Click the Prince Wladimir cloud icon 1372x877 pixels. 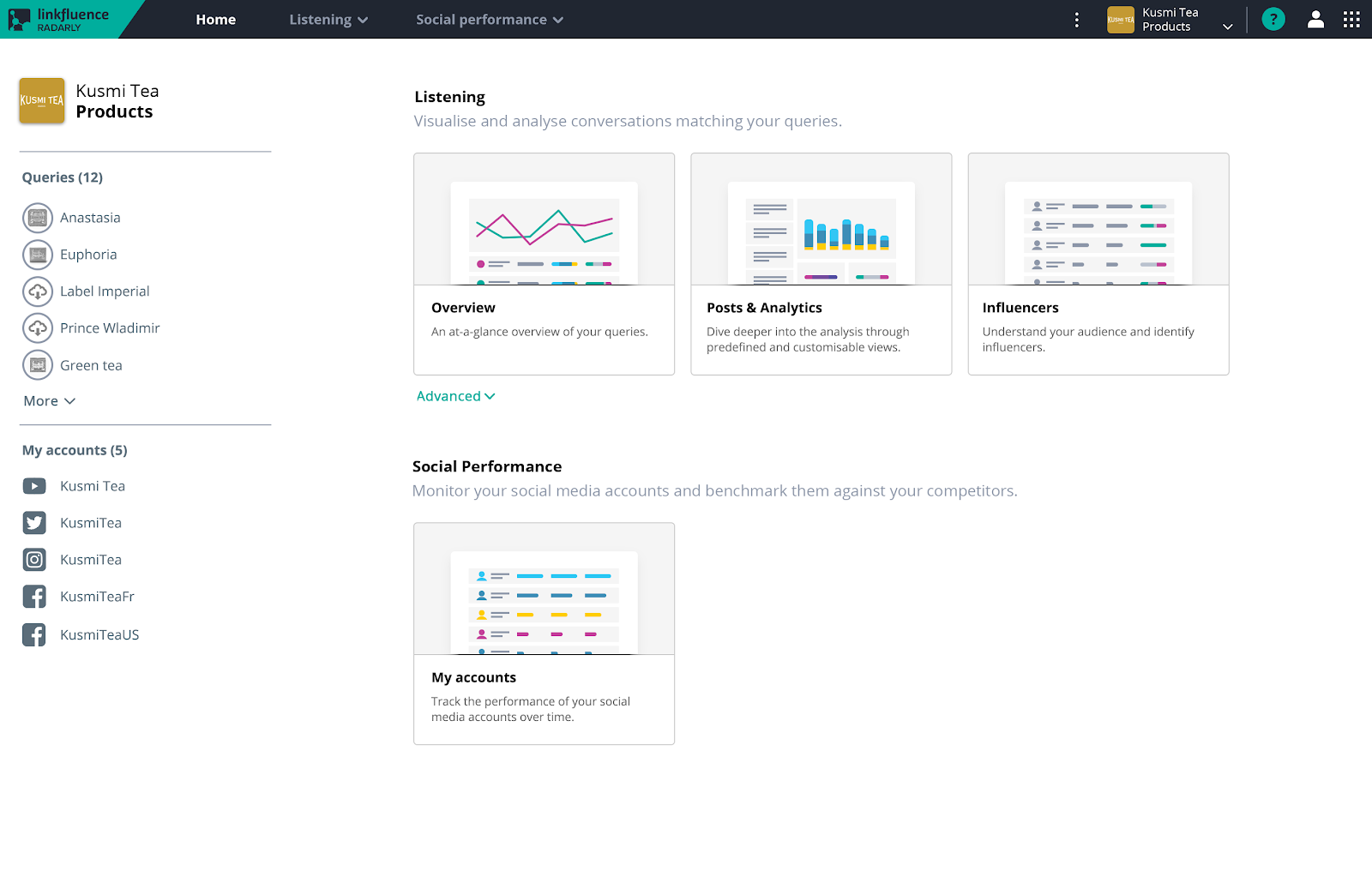(x=38, y=328)
